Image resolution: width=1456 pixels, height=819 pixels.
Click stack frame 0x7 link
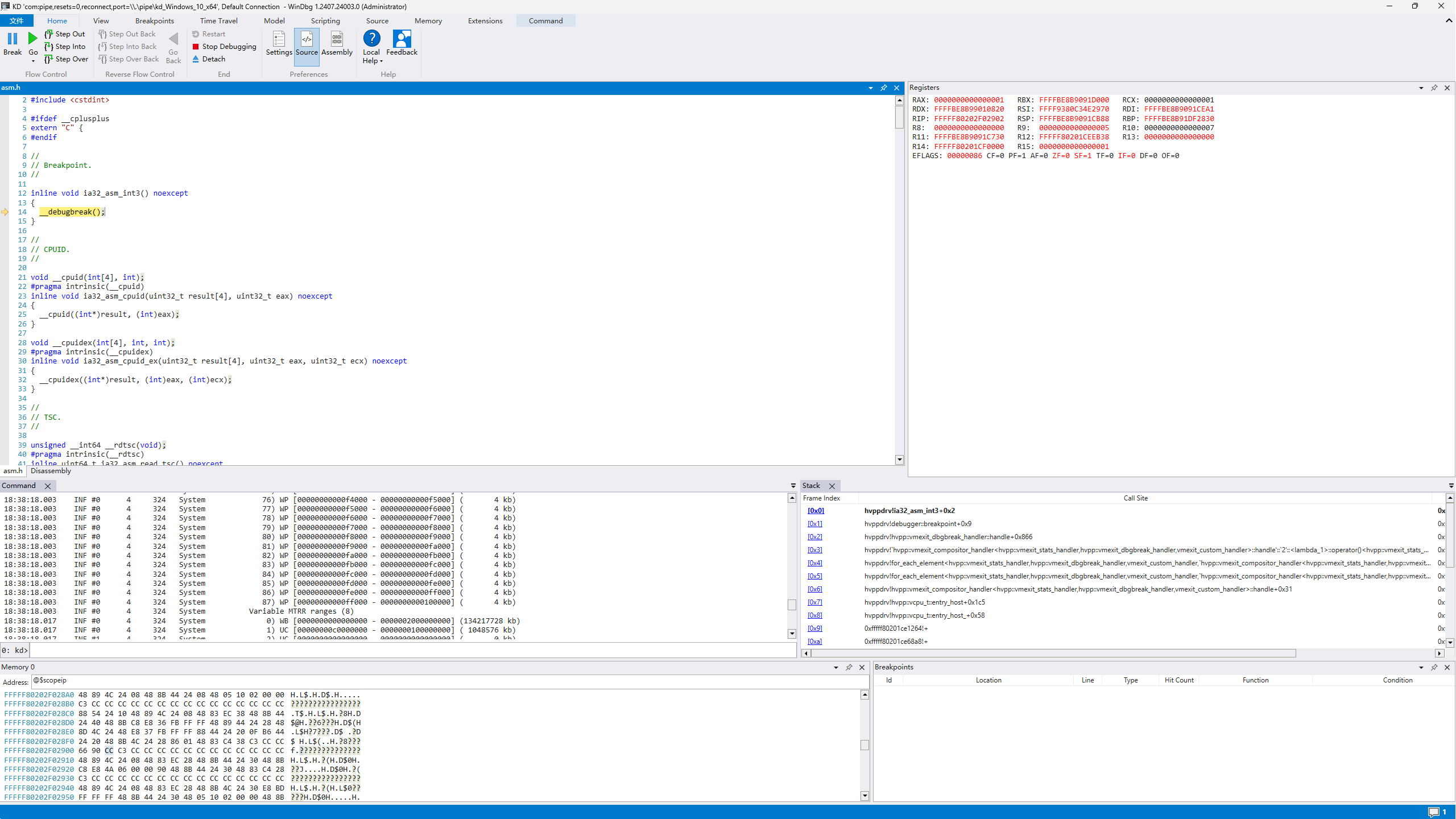click(x=814, y=602)
